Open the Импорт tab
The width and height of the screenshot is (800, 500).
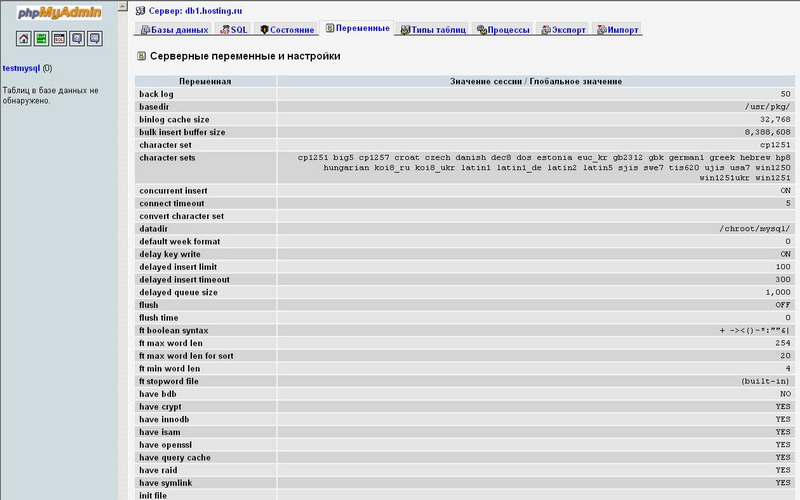pos(618,30)
